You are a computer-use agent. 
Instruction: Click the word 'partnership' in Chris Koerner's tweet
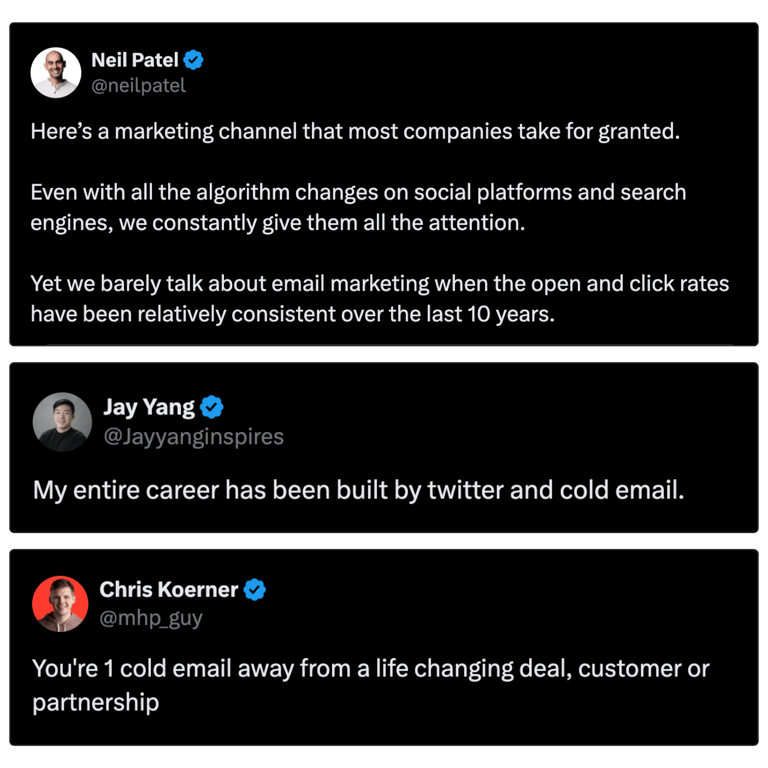click(x=95, y=702)
